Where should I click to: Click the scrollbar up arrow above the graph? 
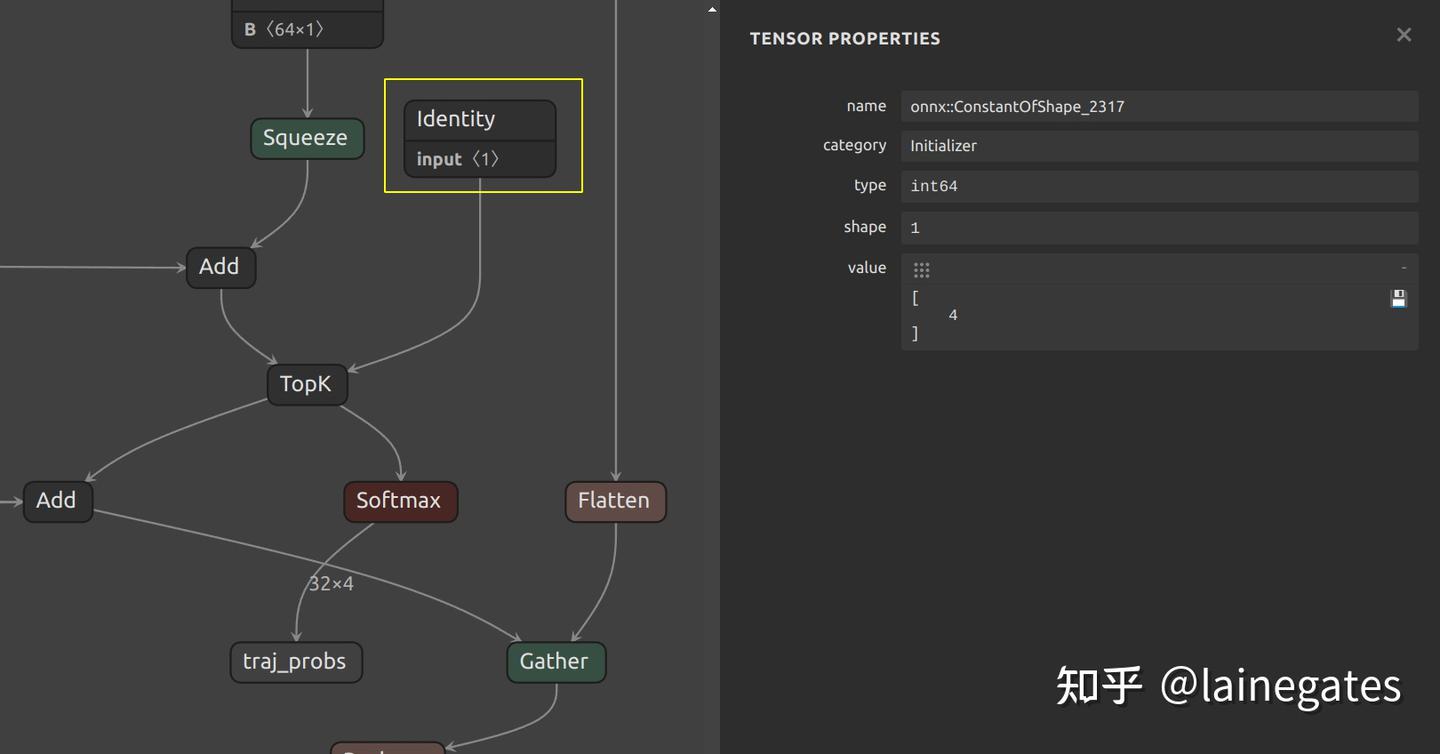[711, 7]
